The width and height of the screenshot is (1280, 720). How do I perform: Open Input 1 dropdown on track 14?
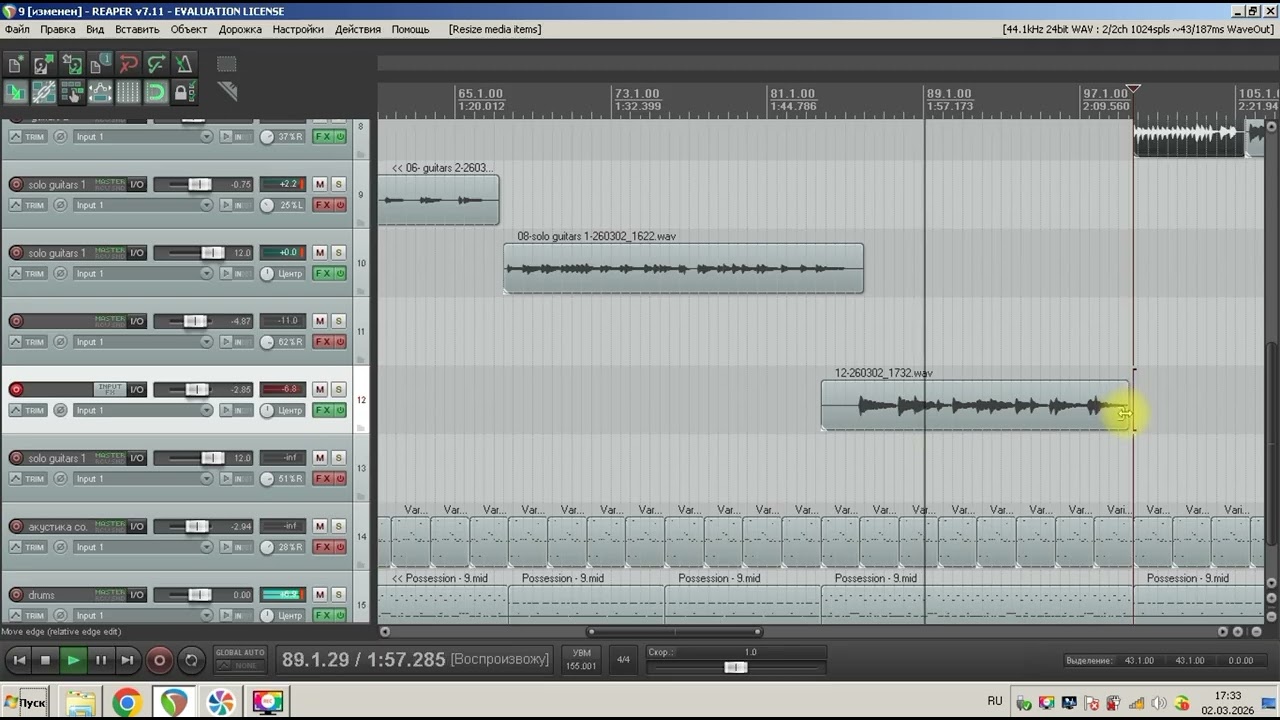pyautogui.click(x=144, y=547)
